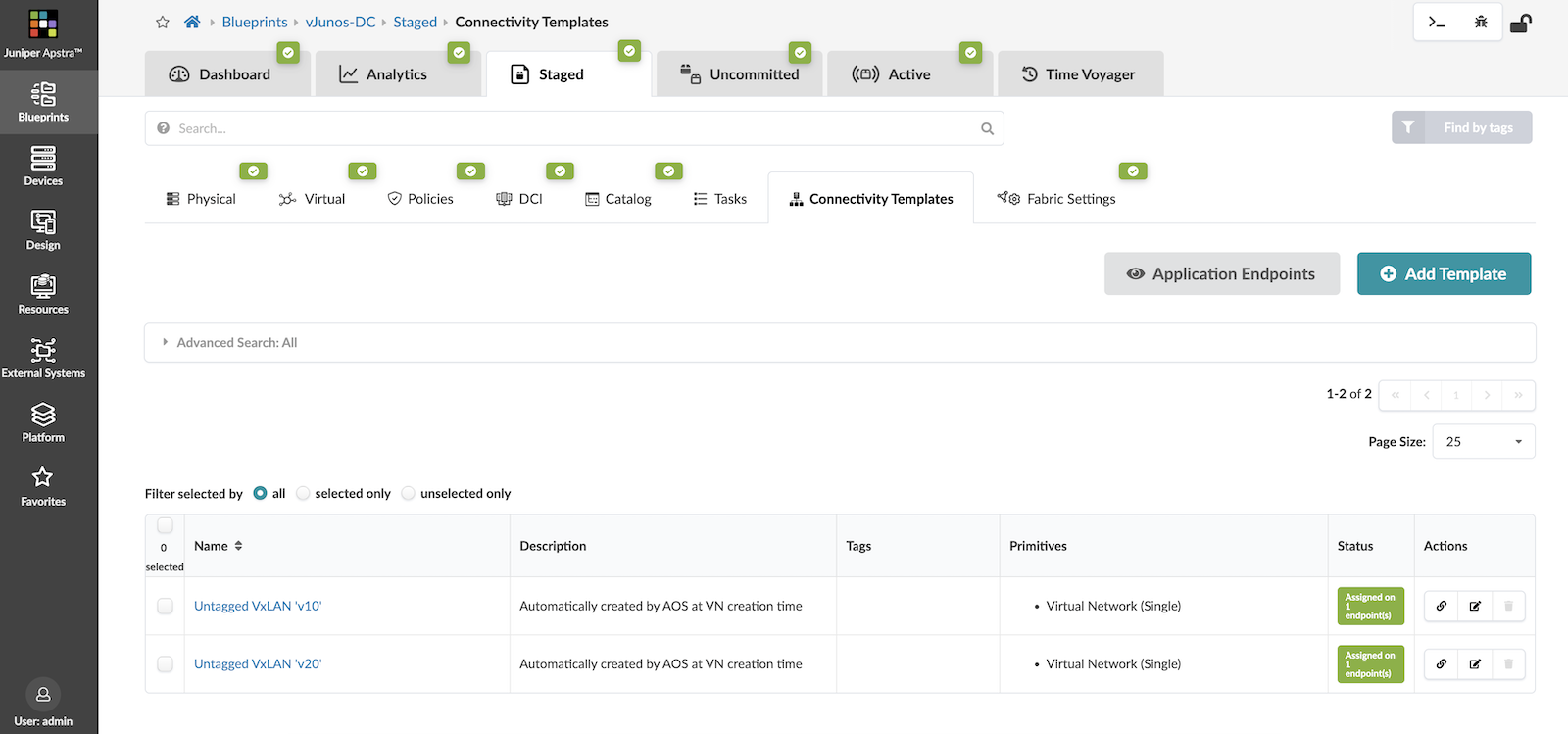Open Resources section in sidebar
The width and height of the screenshot is (1568, 734).
coord(43,295)
